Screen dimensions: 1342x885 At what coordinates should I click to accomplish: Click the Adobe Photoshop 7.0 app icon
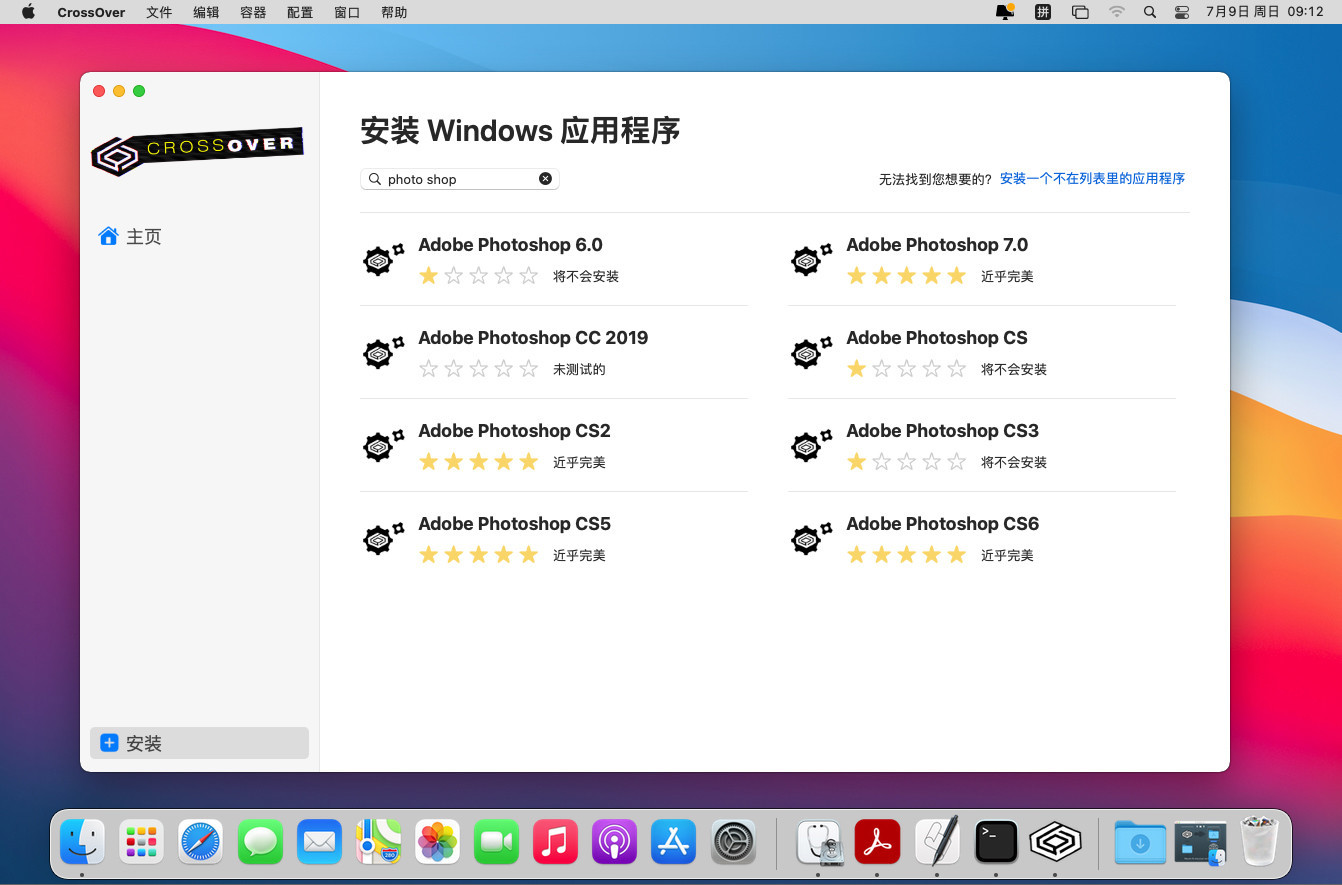point(811,260)
